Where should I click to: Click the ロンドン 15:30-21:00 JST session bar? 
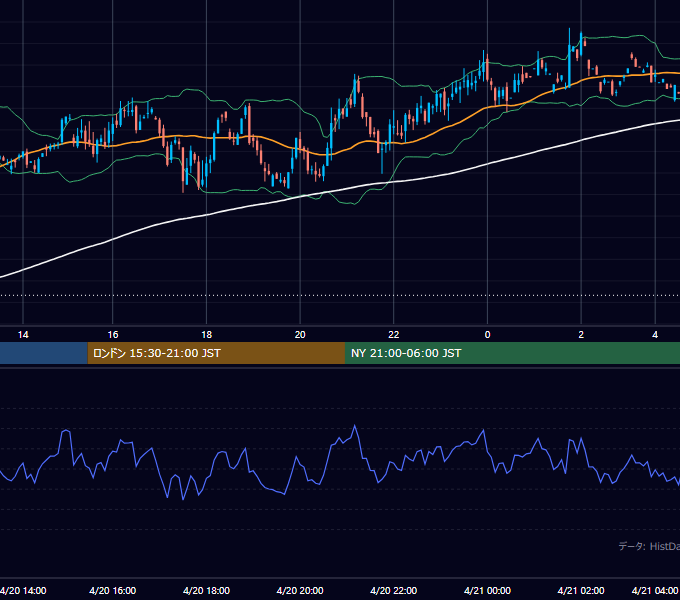(x=216, y=353)
